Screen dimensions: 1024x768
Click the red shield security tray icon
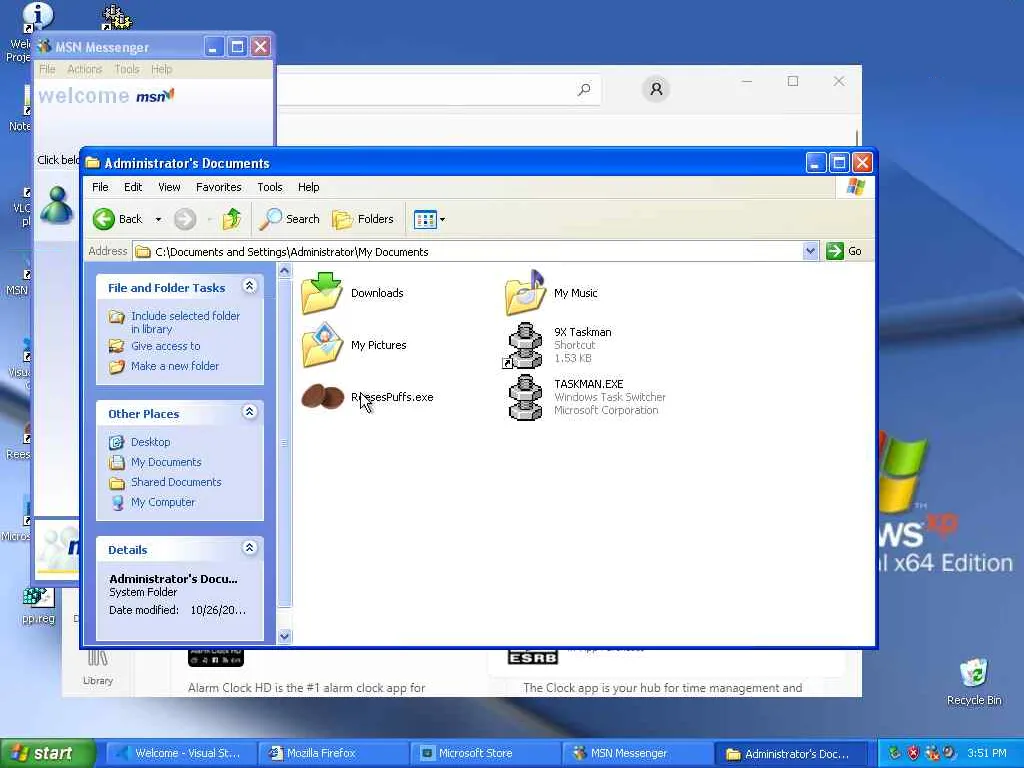tap(913, 754)
